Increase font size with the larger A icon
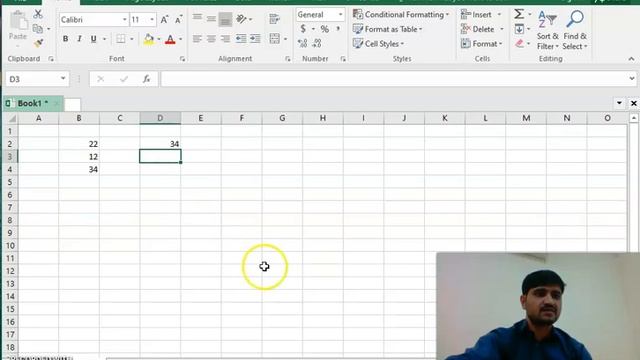This screenshot has width=640, height=360. pos(164,20)
